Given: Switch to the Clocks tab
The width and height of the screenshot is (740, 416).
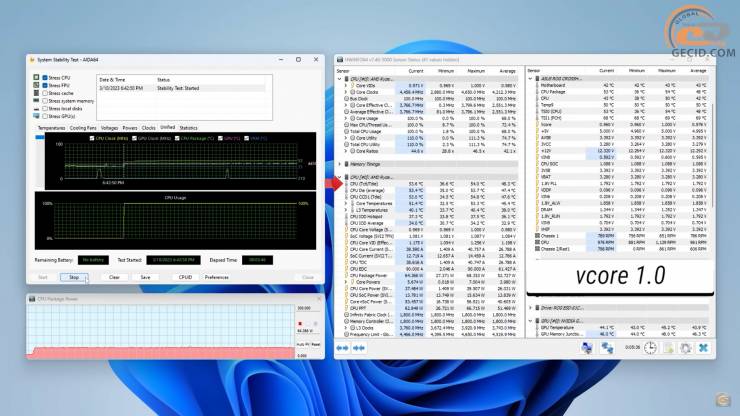Looking at the screenshot, I should click(149, 128).
